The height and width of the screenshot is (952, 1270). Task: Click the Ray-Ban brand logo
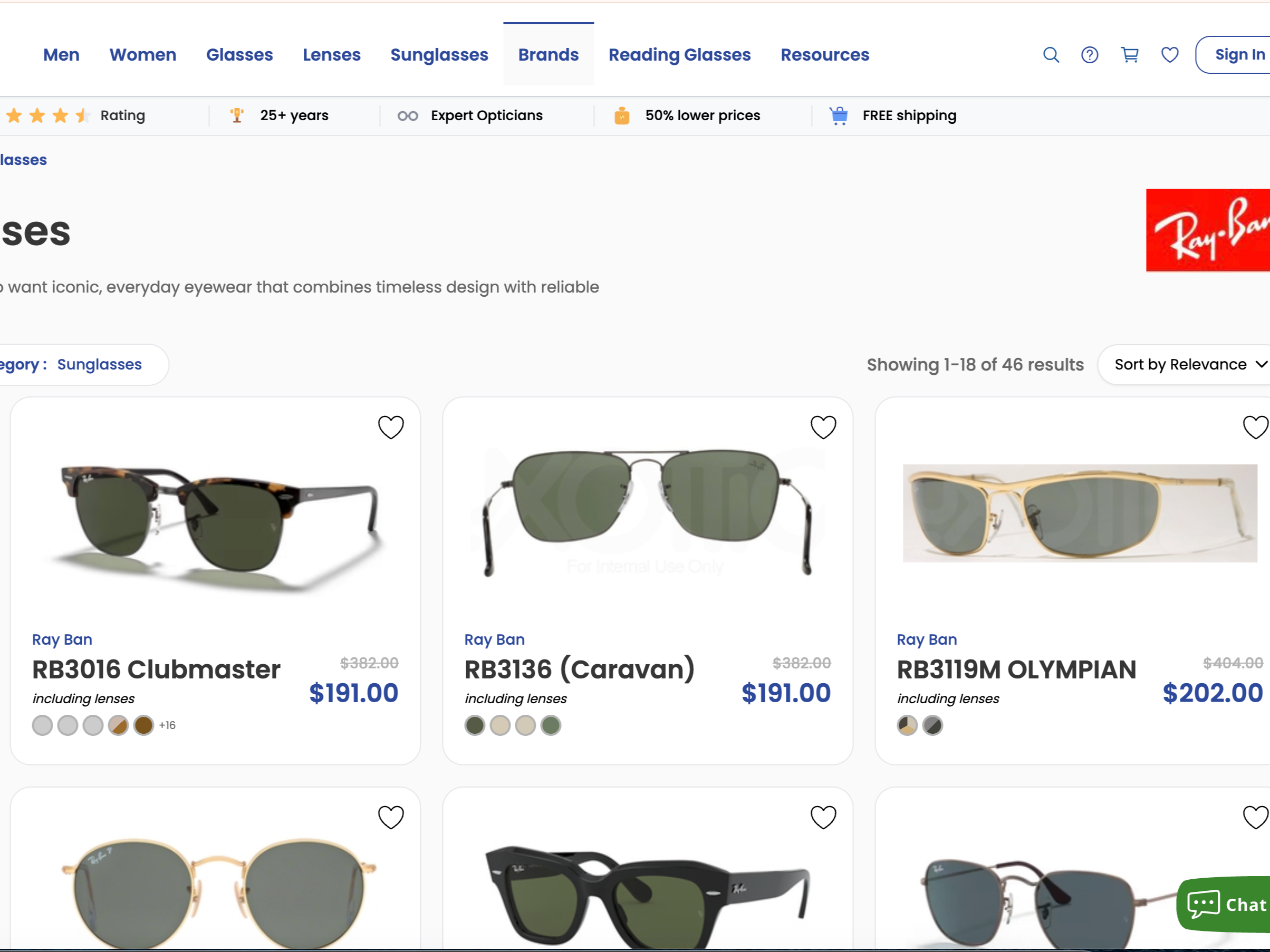[1208, 230]
